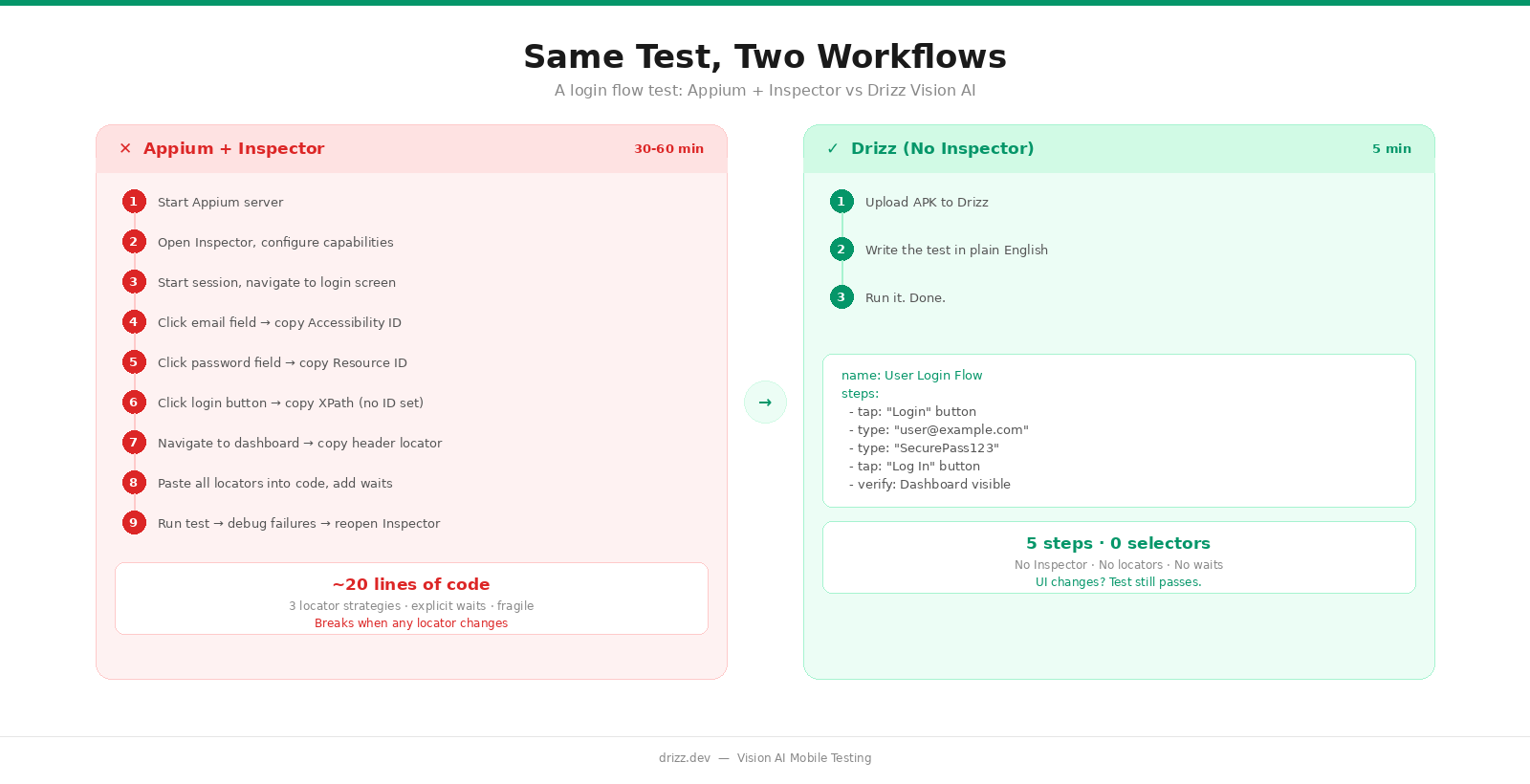Click the "5 steps · 0 selectors" heading
The width and height of the screenshot is (1530, 784).
coord(1119,543)
